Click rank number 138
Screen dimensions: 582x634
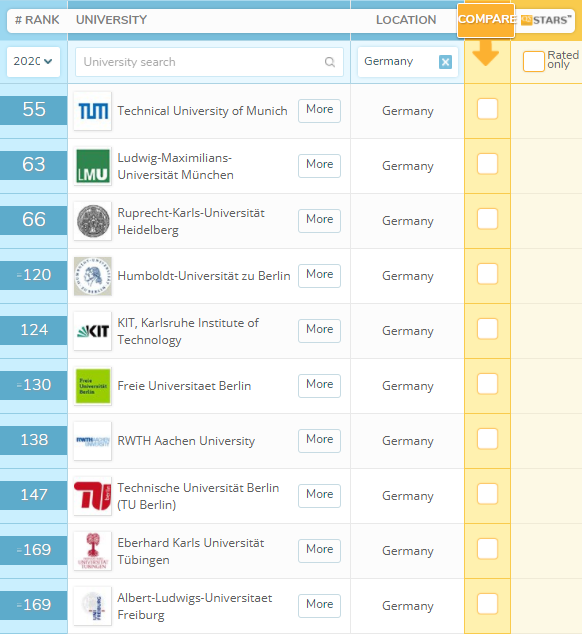34,440
